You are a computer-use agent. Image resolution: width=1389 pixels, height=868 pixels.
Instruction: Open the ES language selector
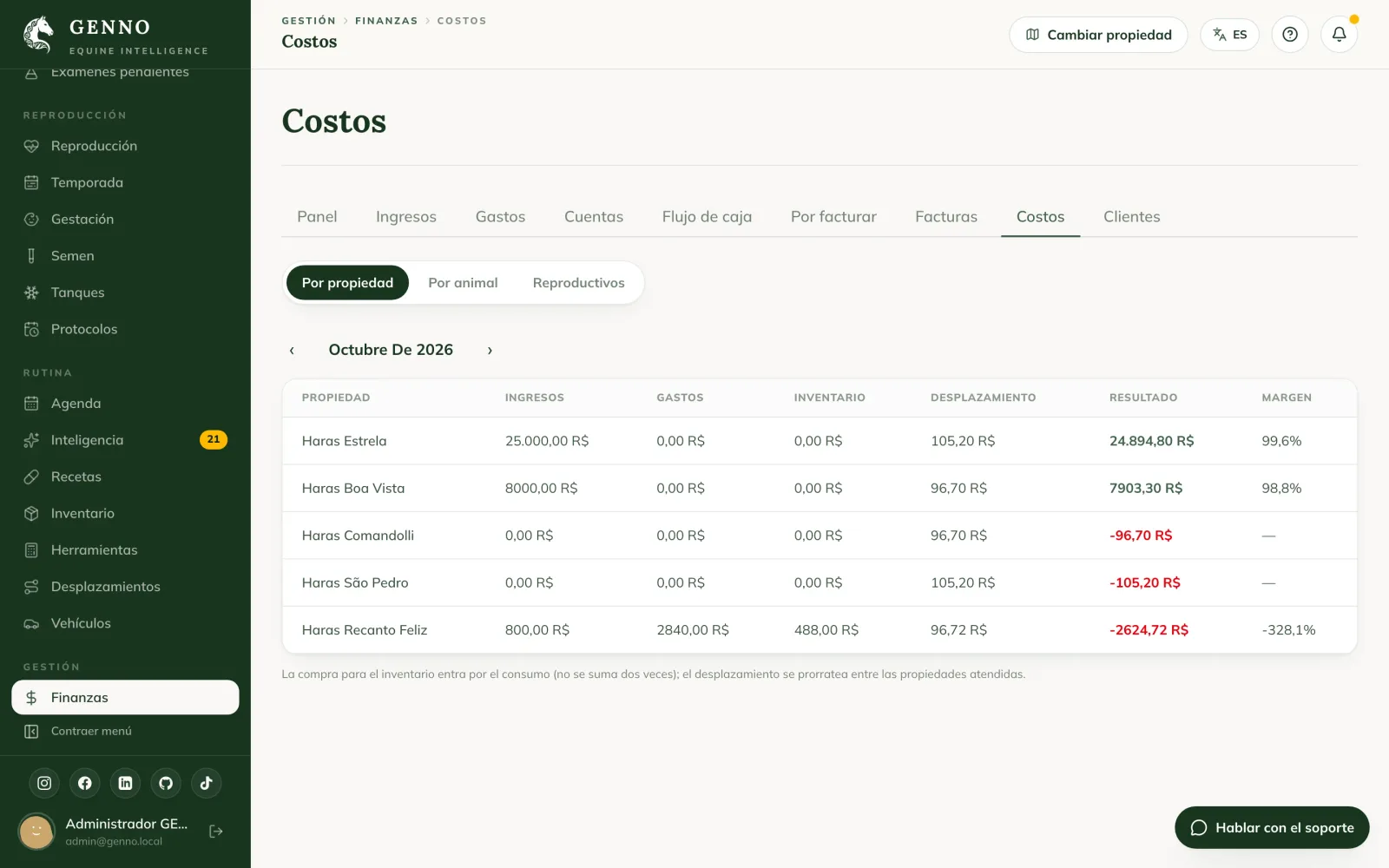click(1229, 35)
